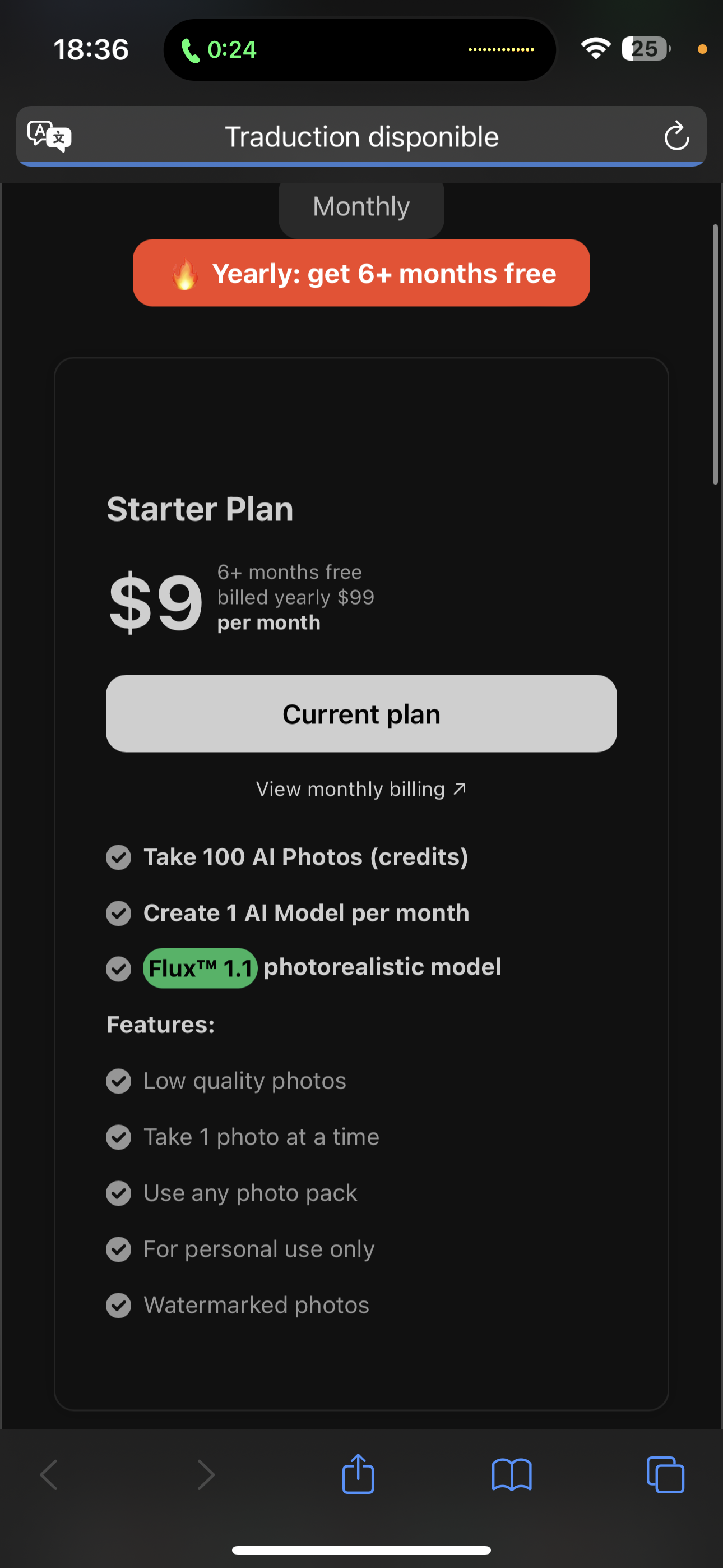Tap the battery indicator in status bar

pyautogui.click(x=645, y=49)
